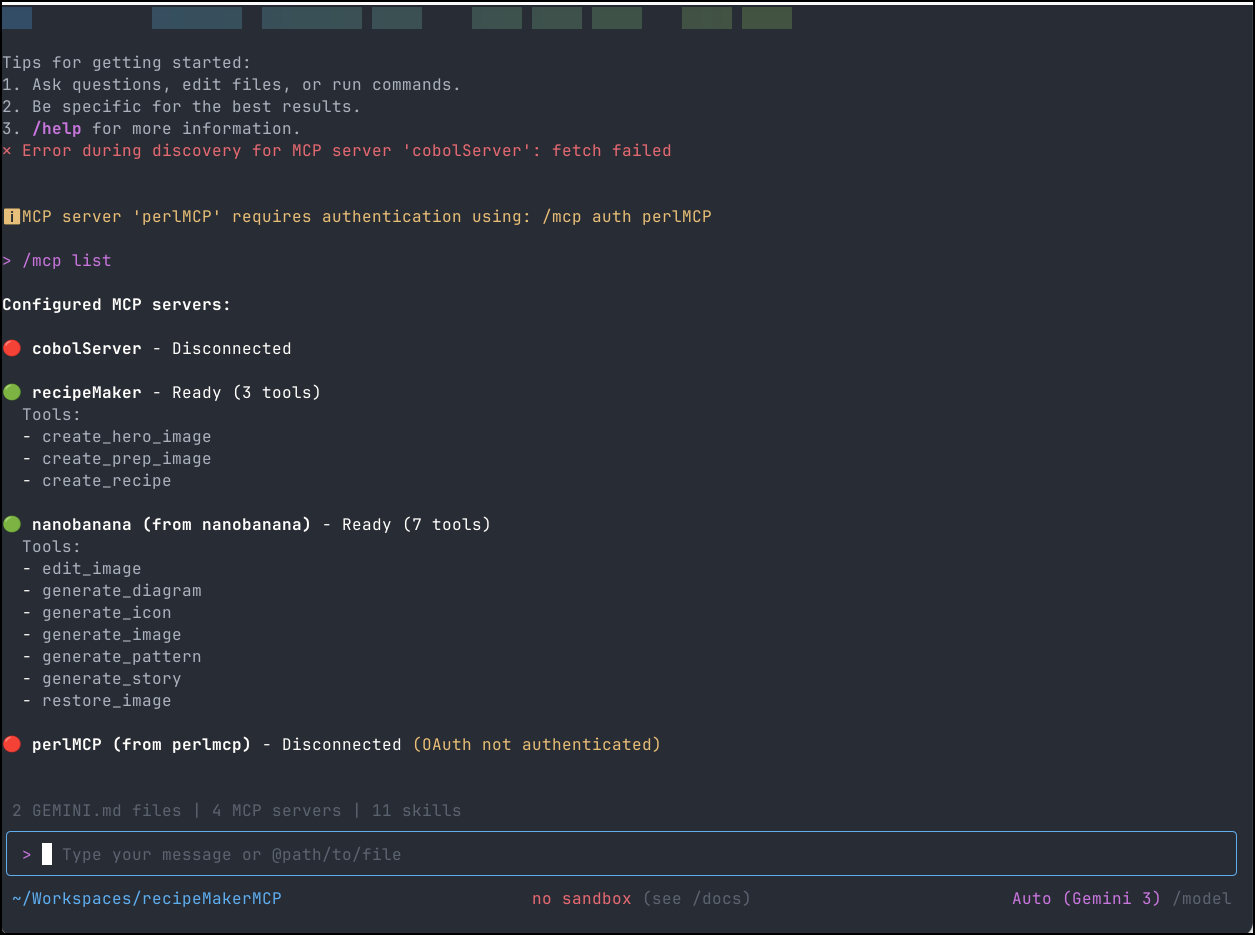
Task: Click the green status dot beside recipeMaker
Action: coord(12,393)
